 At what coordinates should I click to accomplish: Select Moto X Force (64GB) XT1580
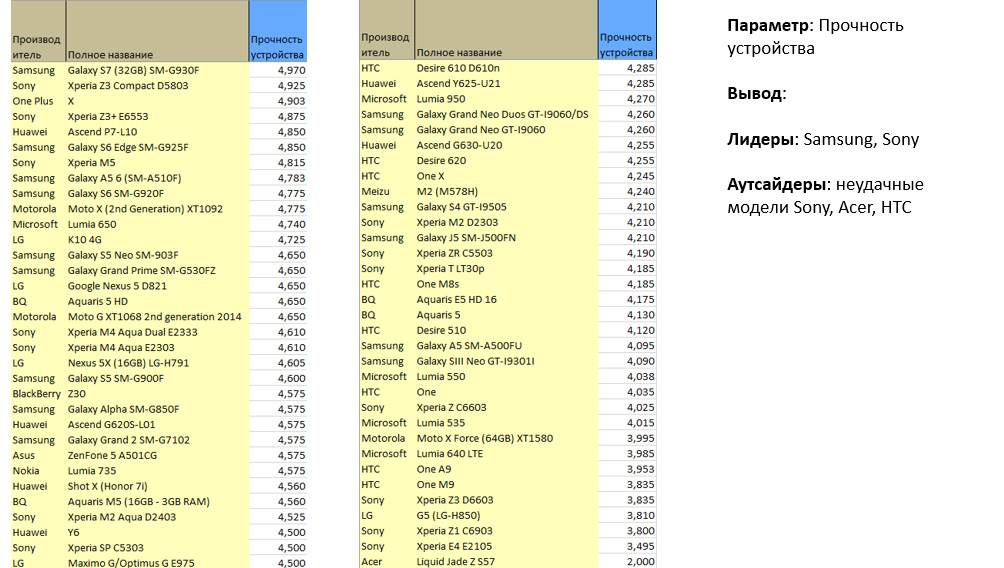(x=485, y=438)
